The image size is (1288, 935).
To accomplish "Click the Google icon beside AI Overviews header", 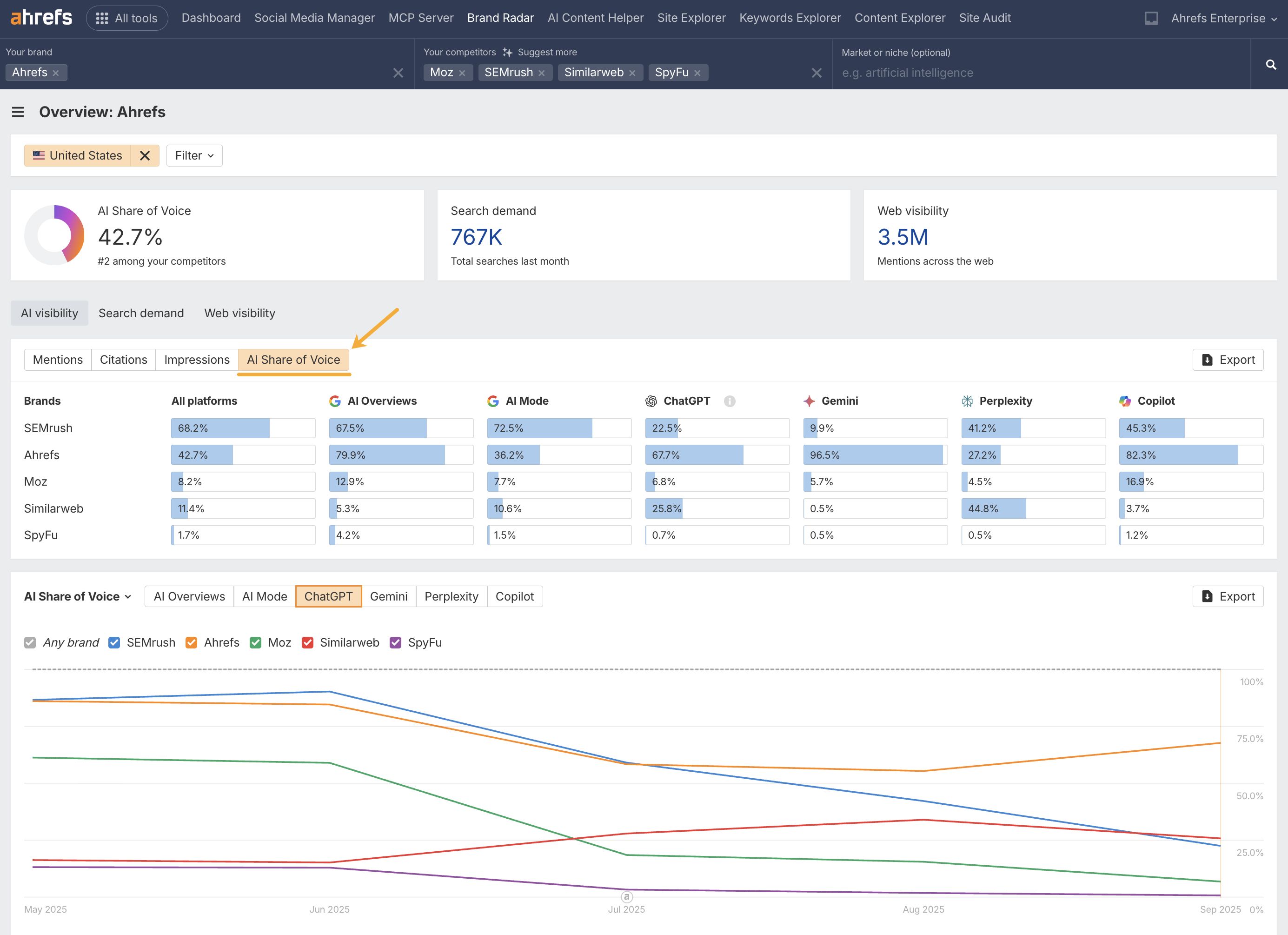I will [x=335, y=401].
